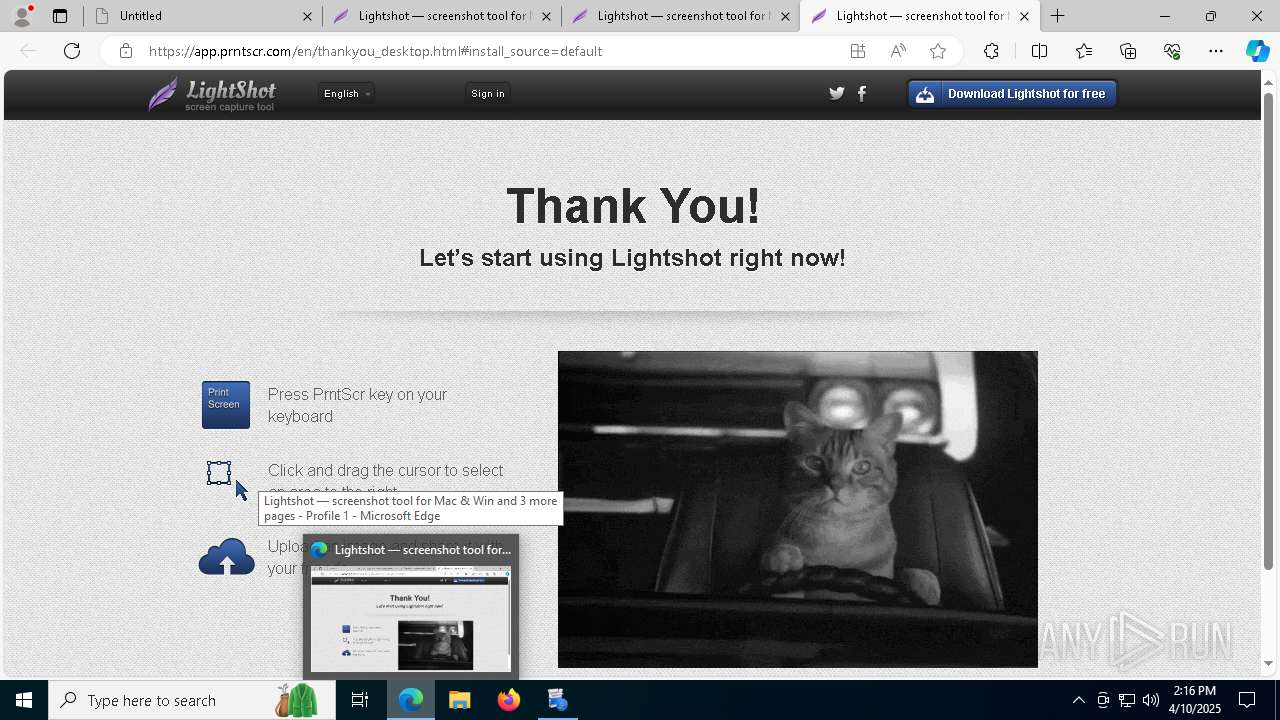Select the Edge window preview thumbnail

click(x=411, y=619)
